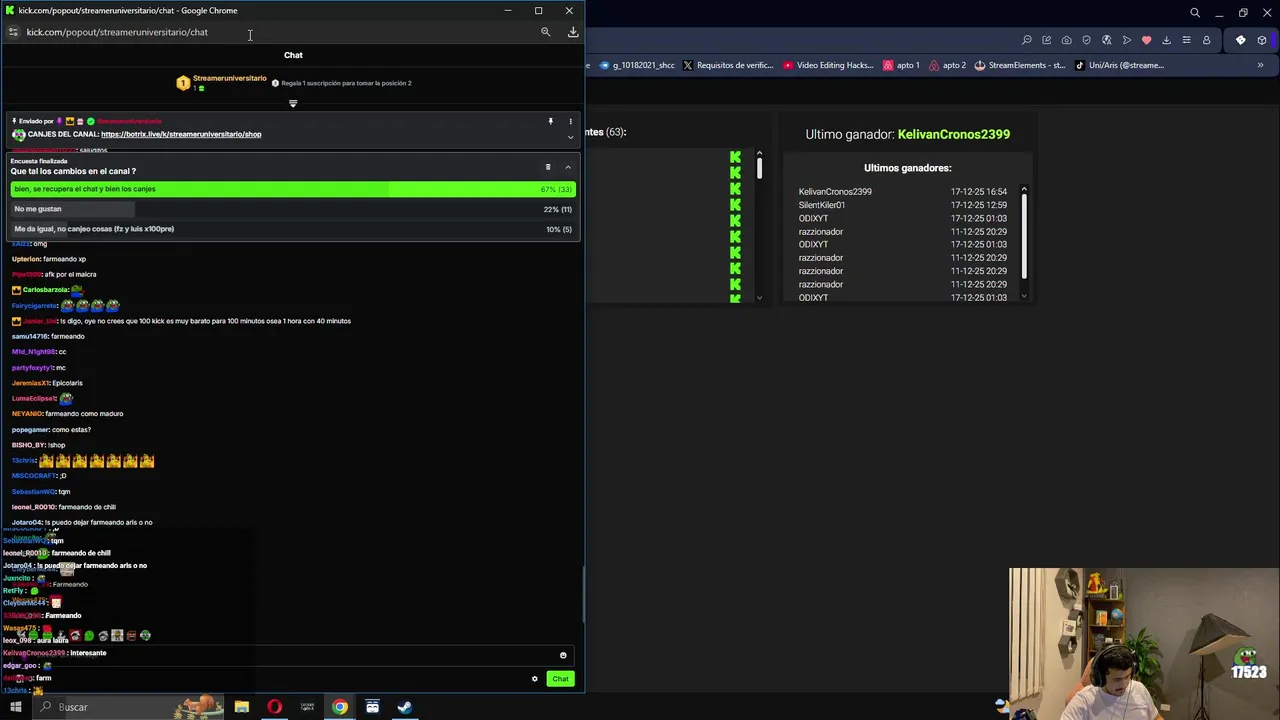This screenshot has width=1280, height=720.
Task: Click BISHO_BY's '!shop' message
Action: click(56, 445)
